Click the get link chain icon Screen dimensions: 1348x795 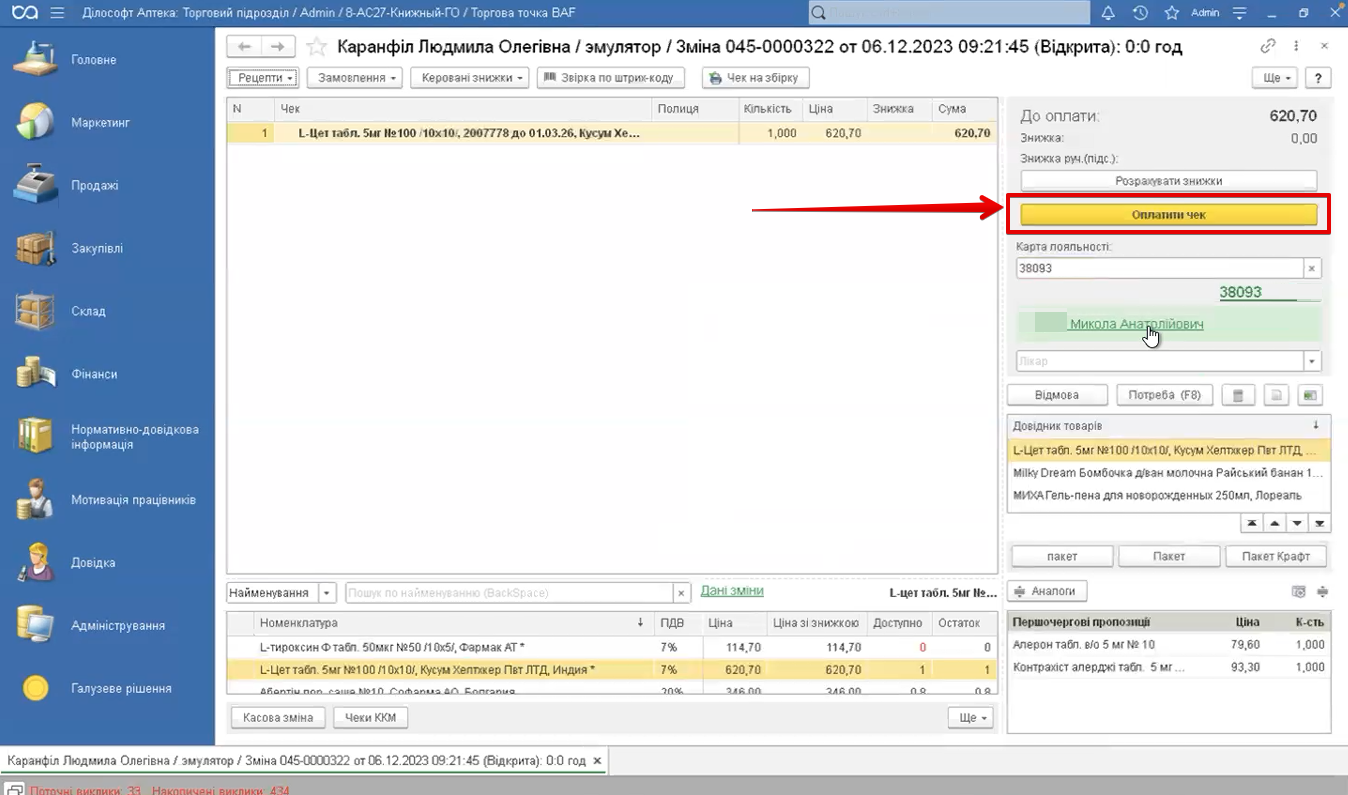(1268, 46)
